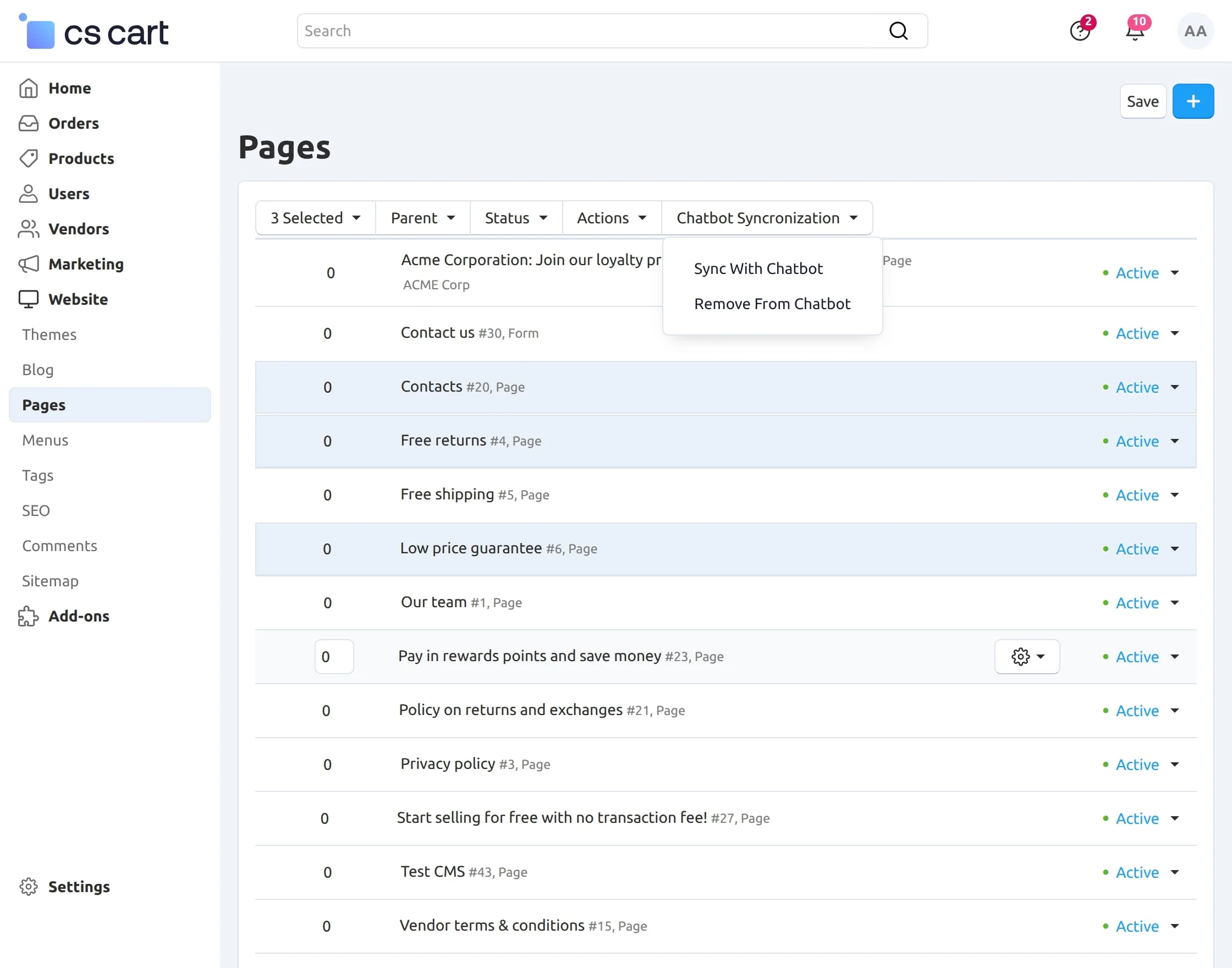
Task: Click inside the top search field
Action: (x=566, y=30)
